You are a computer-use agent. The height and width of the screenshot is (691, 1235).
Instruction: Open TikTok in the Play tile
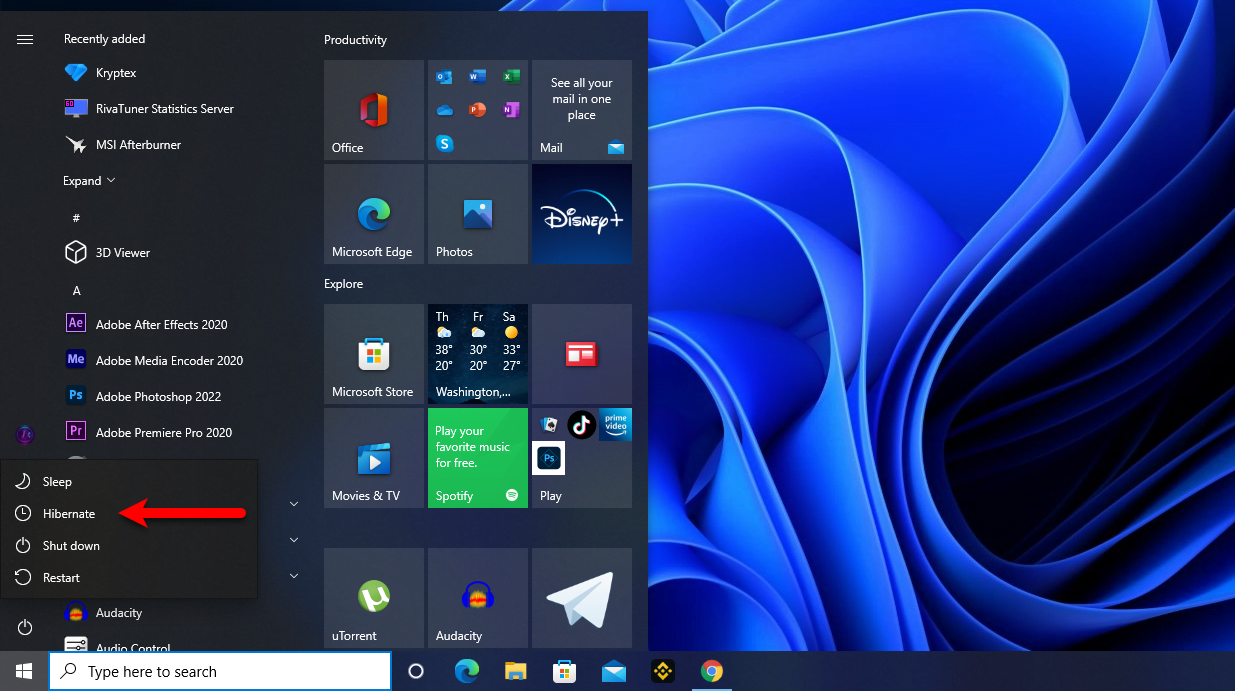(x=582, y=425)
